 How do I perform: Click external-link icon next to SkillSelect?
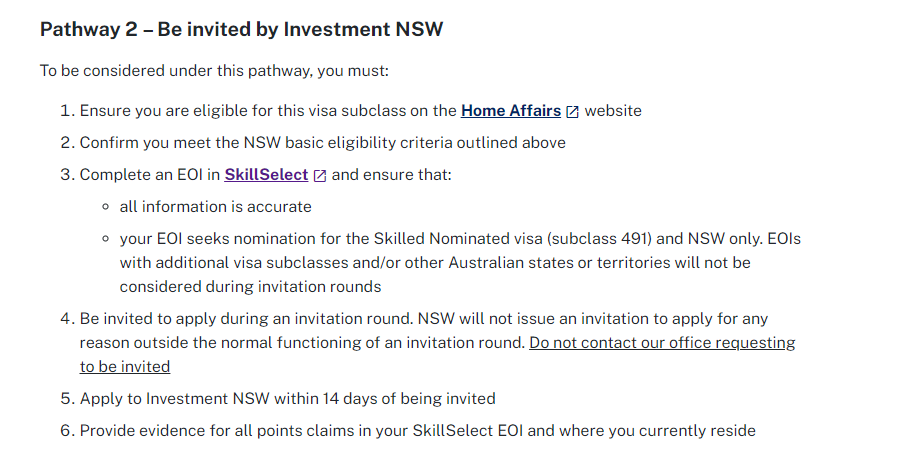pos(320,176)
